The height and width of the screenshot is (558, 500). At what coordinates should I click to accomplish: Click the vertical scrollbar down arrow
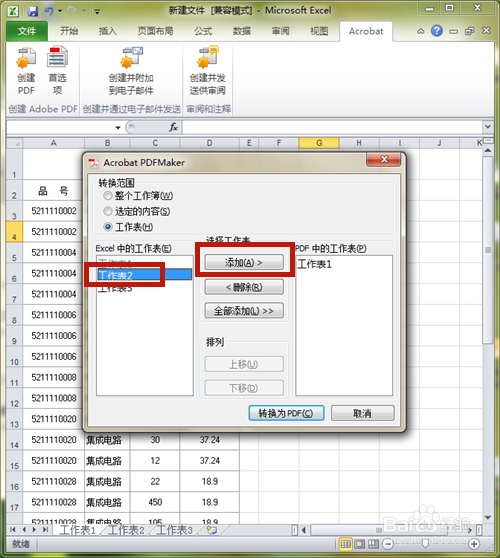(488, 518)
